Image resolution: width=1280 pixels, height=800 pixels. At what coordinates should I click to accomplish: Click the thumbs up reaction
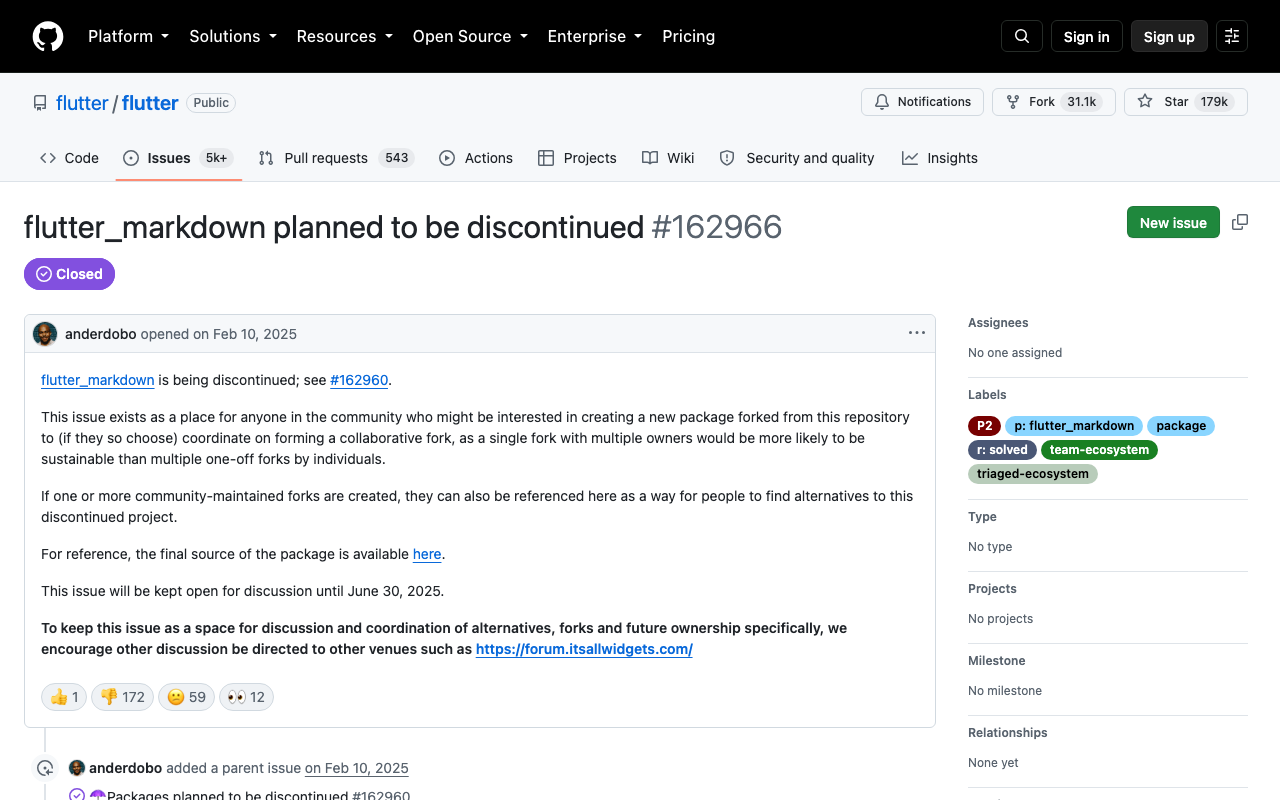[x=64, y=697]
